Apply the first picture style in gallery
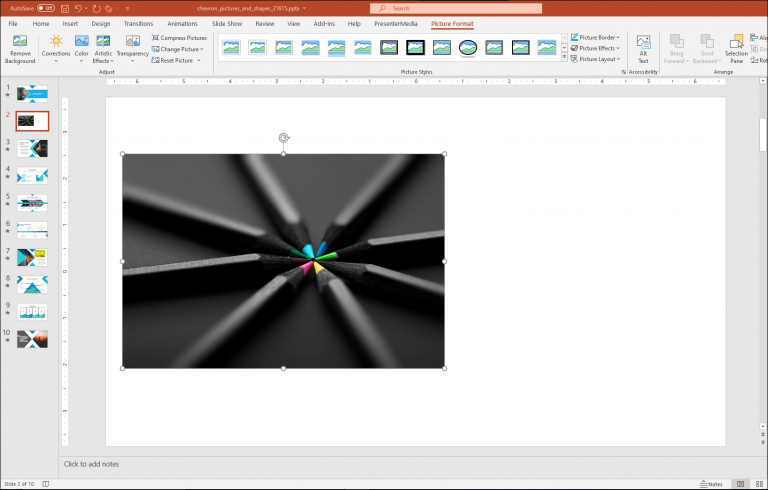Screen dimensions: 768x490 (x=231, y=48)
